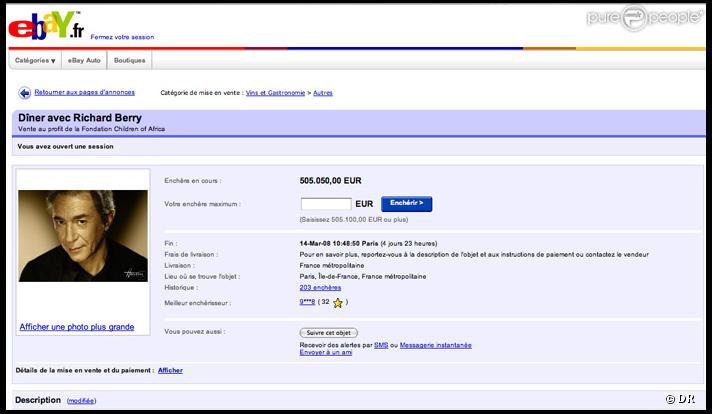Click the SMS alerts link
712x414 pixels.
(381, 345)
